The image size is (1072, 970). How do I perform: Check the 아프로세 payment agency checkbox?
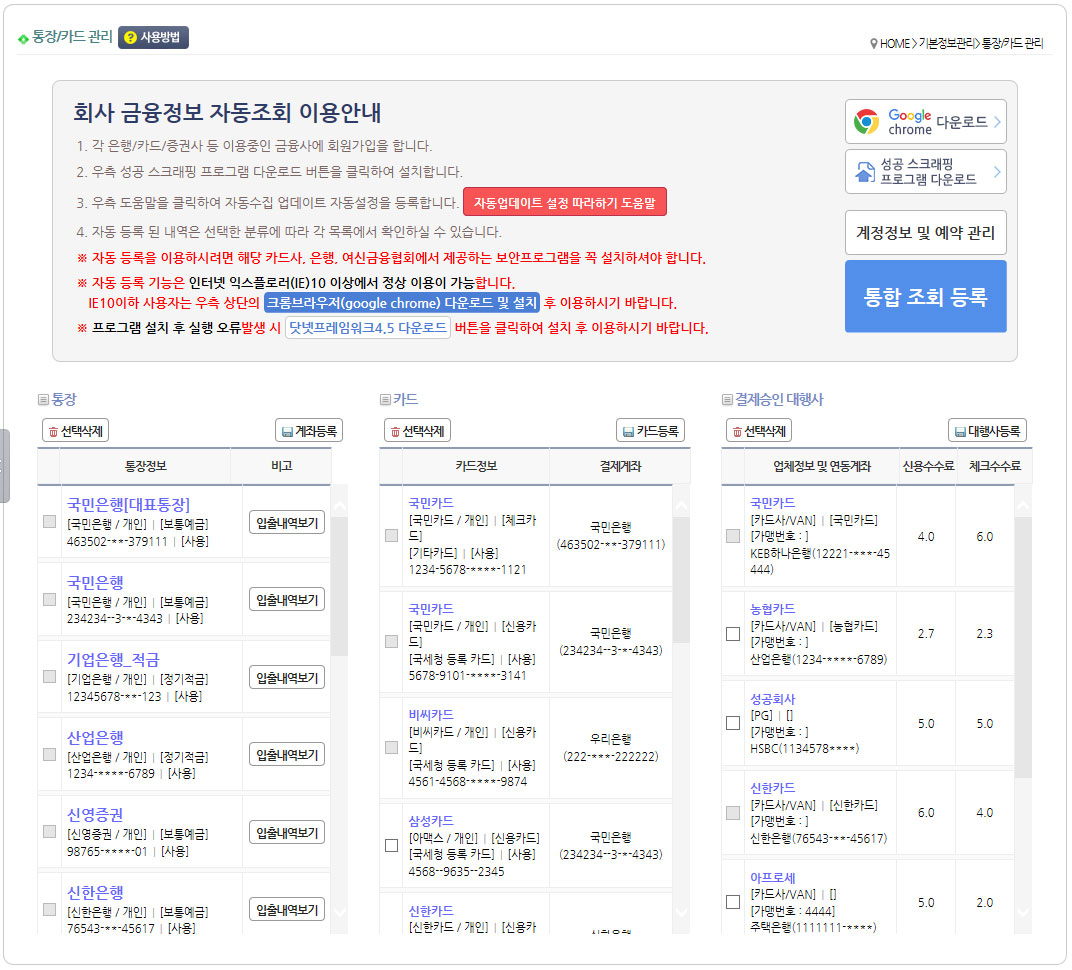coord(733,902)
